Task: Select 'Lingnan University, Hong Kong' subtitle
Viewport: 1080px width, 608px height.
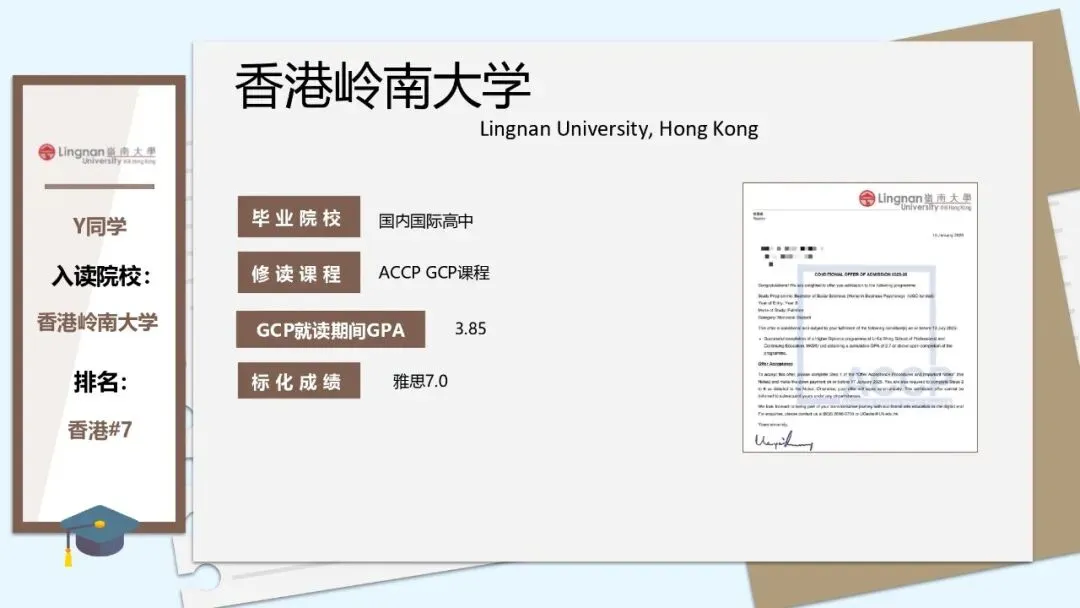Action: tap(619, 129)
